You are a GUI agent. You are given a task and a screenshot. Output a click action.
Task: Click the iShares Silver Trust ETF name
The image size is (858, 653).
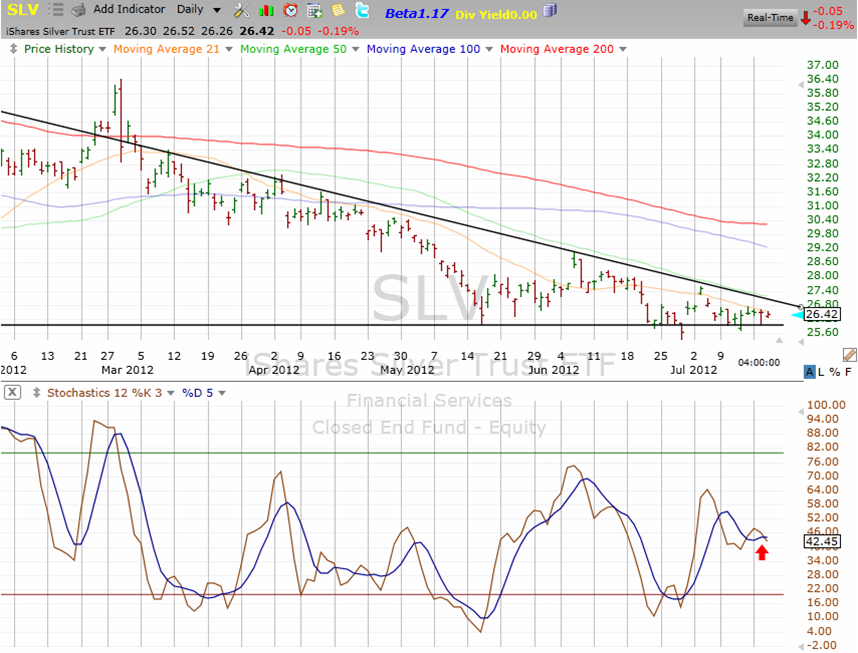[61, 32]
